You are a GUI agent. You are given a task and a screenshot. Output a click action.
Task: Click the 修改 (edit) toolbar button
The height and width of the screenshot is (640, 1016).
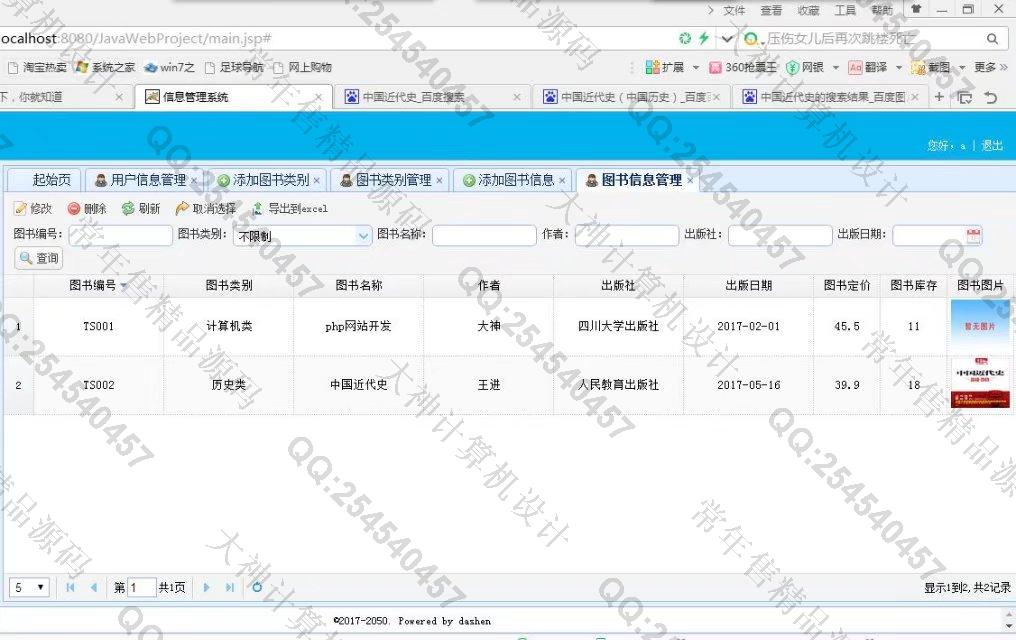33,209
